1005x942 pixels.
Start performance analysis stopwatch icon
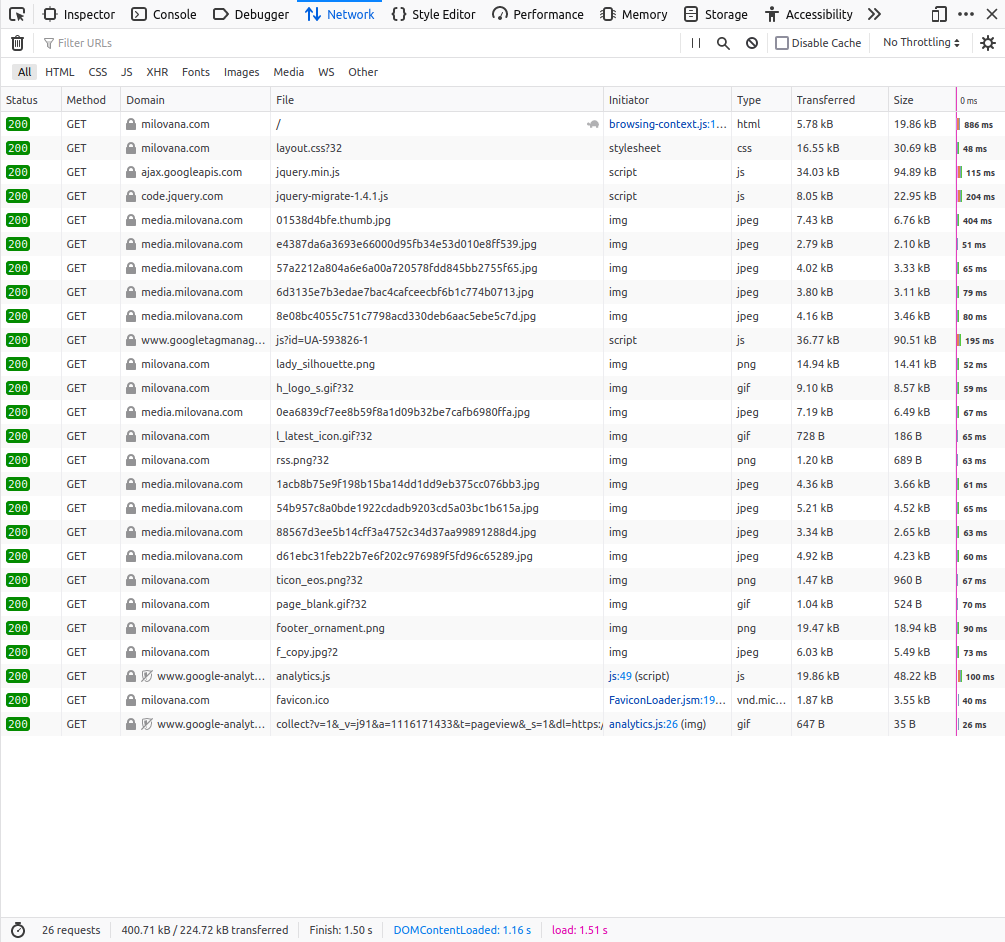click(18, 930)
